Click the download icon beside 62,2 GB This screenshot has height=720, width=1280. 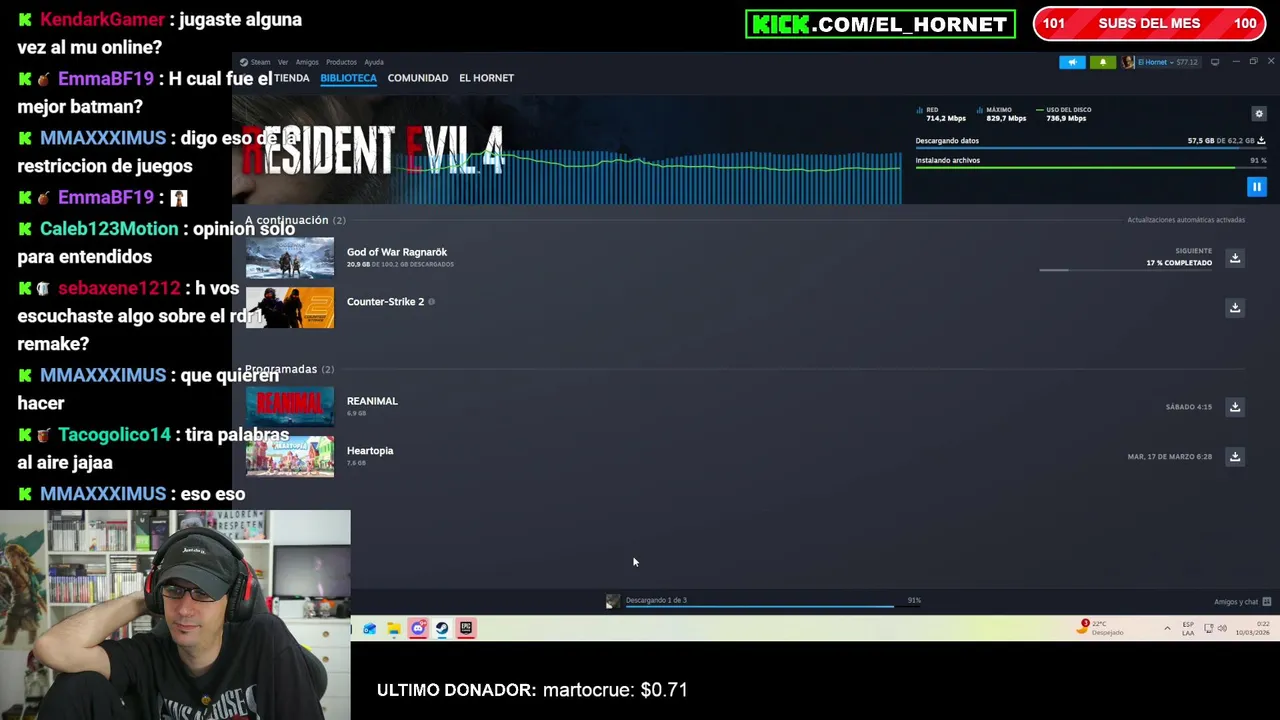(1261, 141)
